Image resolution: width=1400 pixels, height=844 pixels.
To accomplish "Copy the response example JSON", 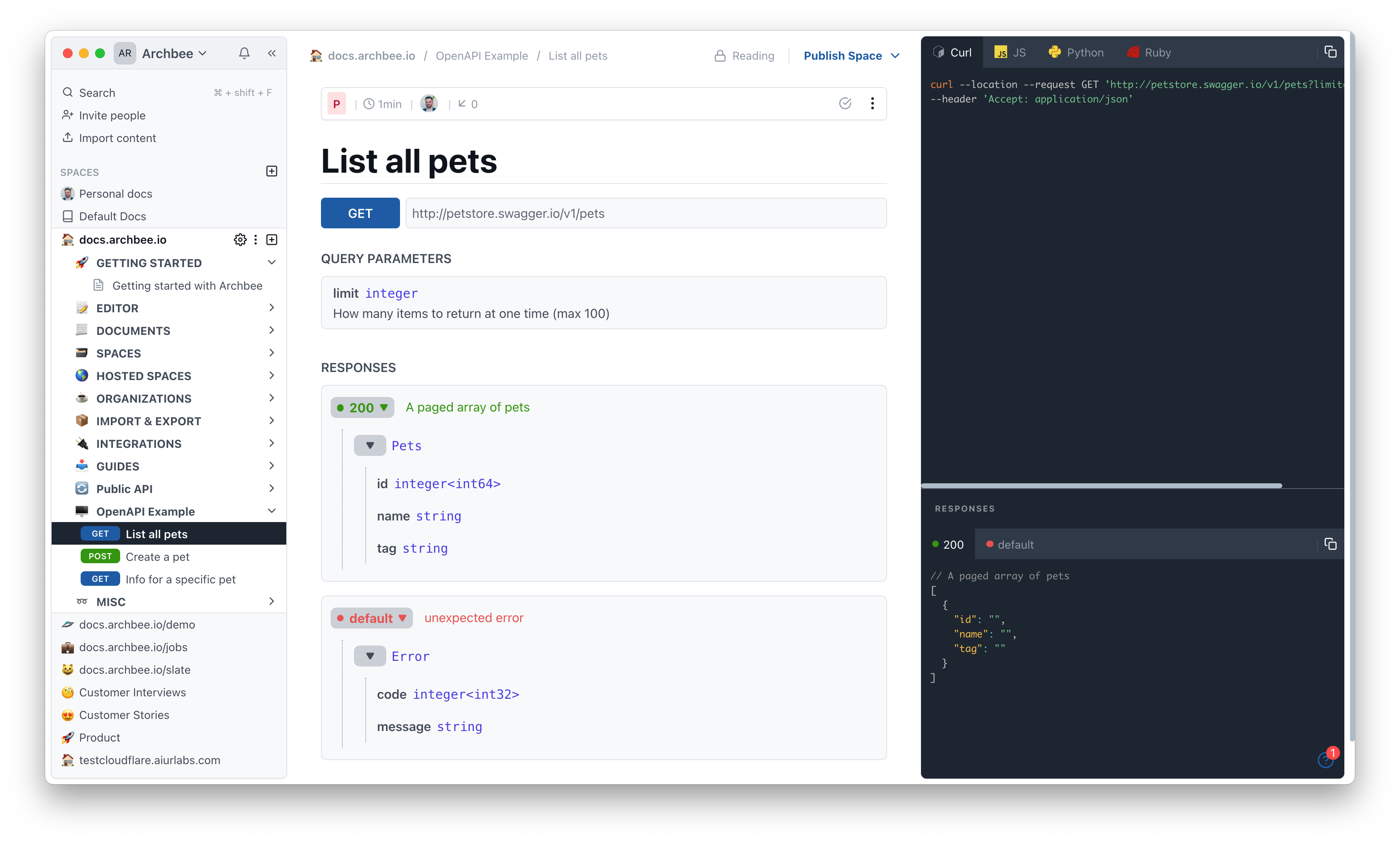I will (1330, 545).
